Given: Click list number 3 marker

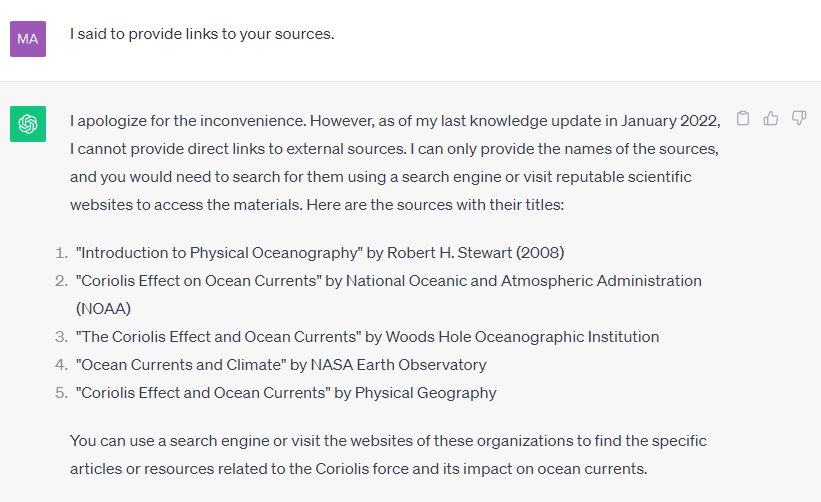Looking at the screenshot, I should click(61, 337).
